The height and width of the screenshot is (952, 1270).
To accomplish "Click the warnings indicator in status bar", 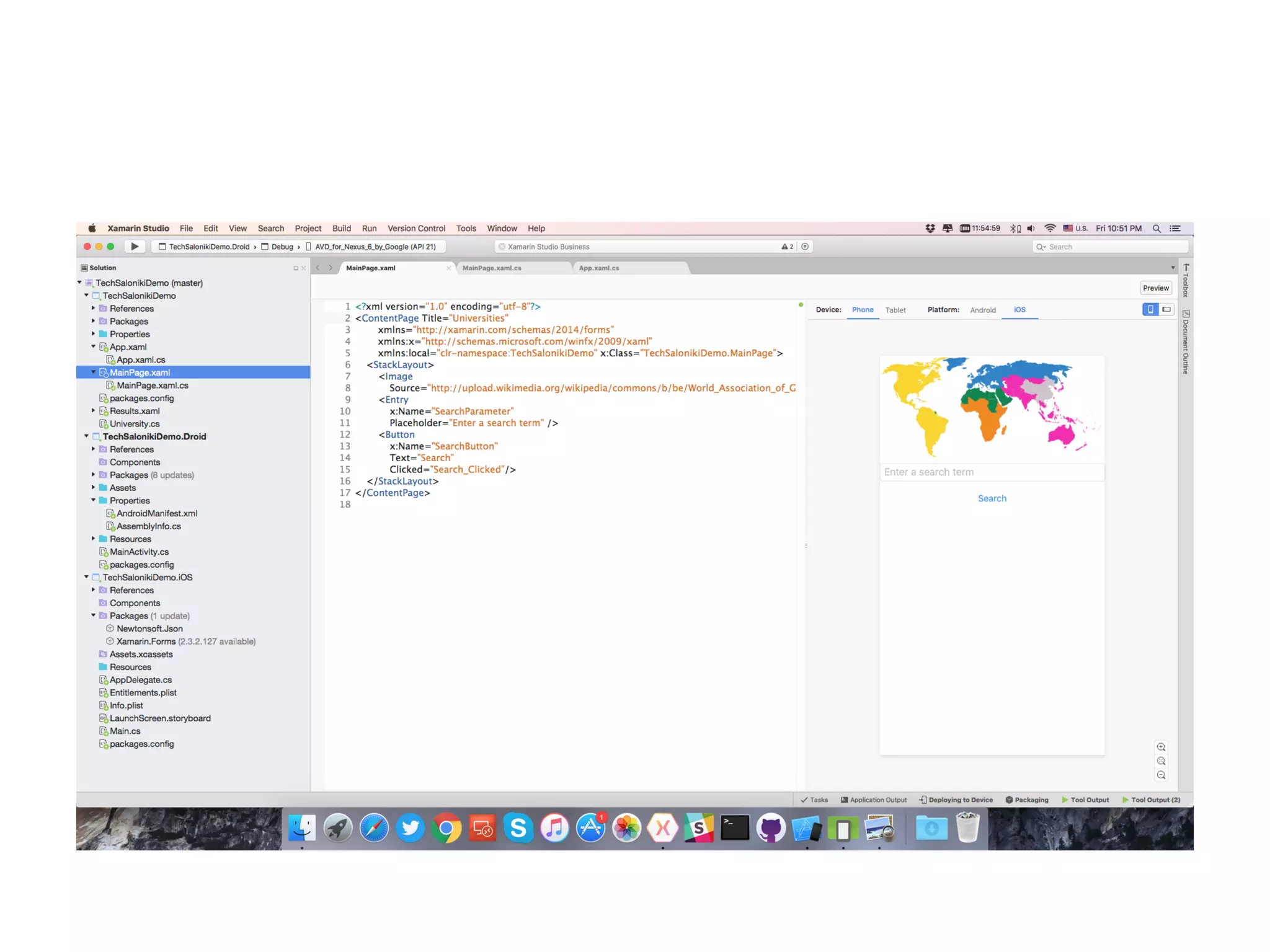I will pyautogui.click(x=787, y=247).
